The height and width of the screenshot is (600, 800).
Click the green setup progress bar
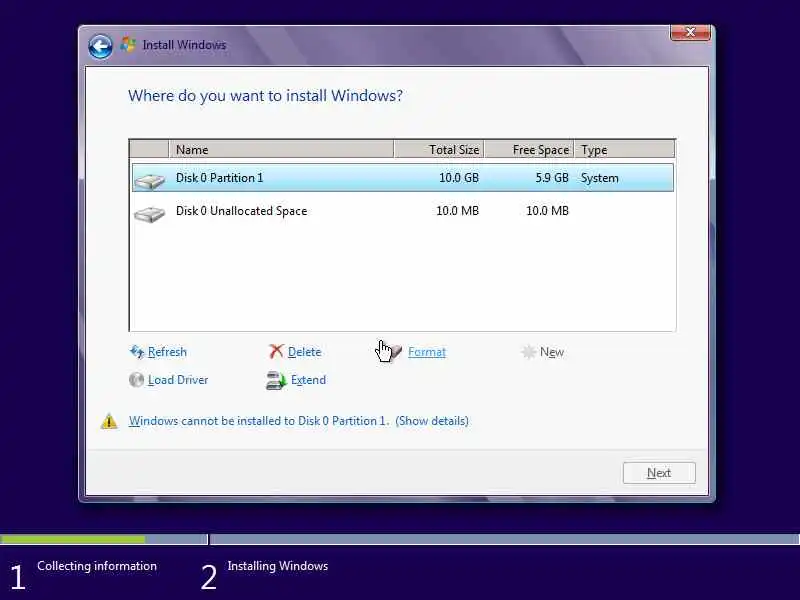[72, 539]
